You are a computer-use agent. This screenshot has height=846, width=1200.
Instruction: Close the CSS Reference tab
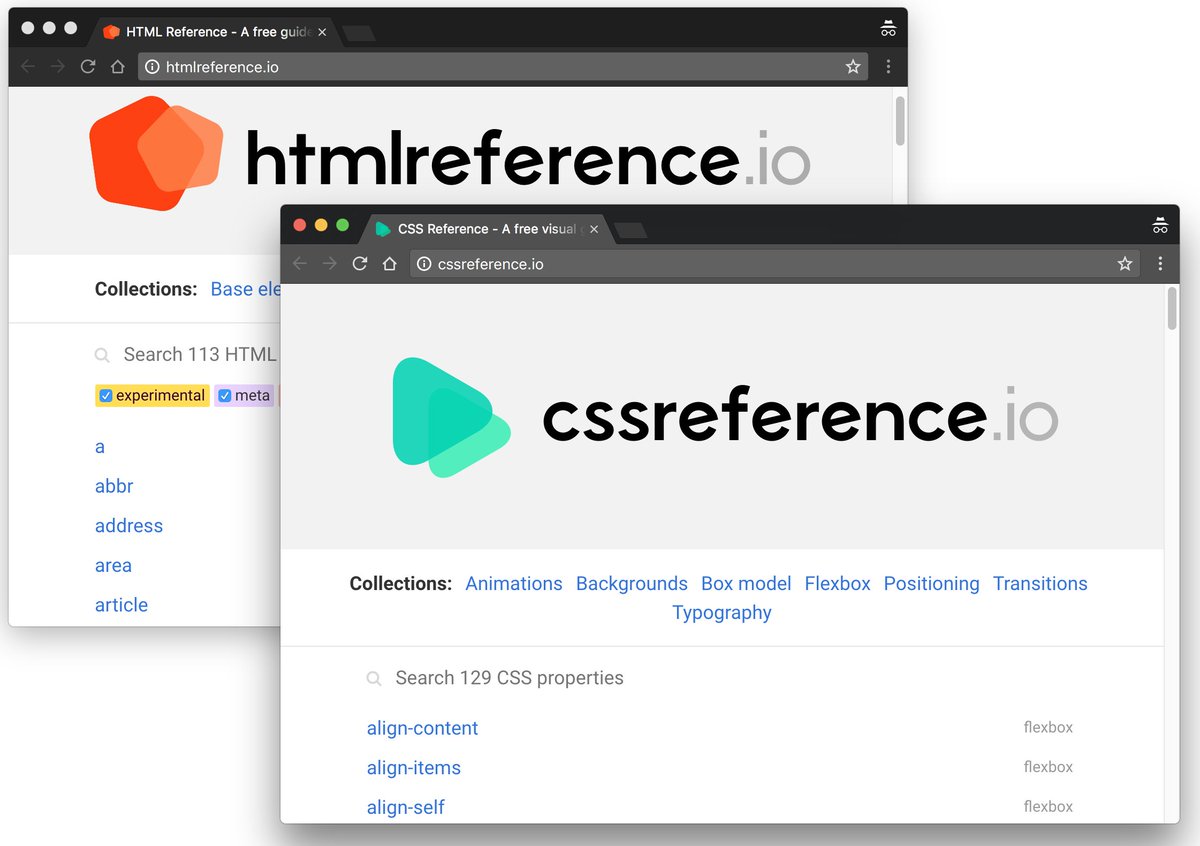594,229
